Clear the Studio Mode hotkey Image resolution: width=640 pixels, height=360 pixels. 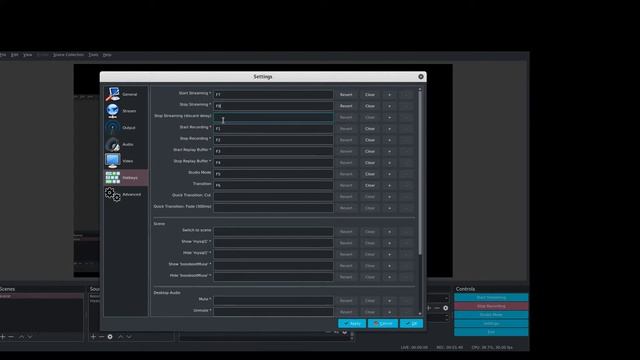click(x=370, y=174)
